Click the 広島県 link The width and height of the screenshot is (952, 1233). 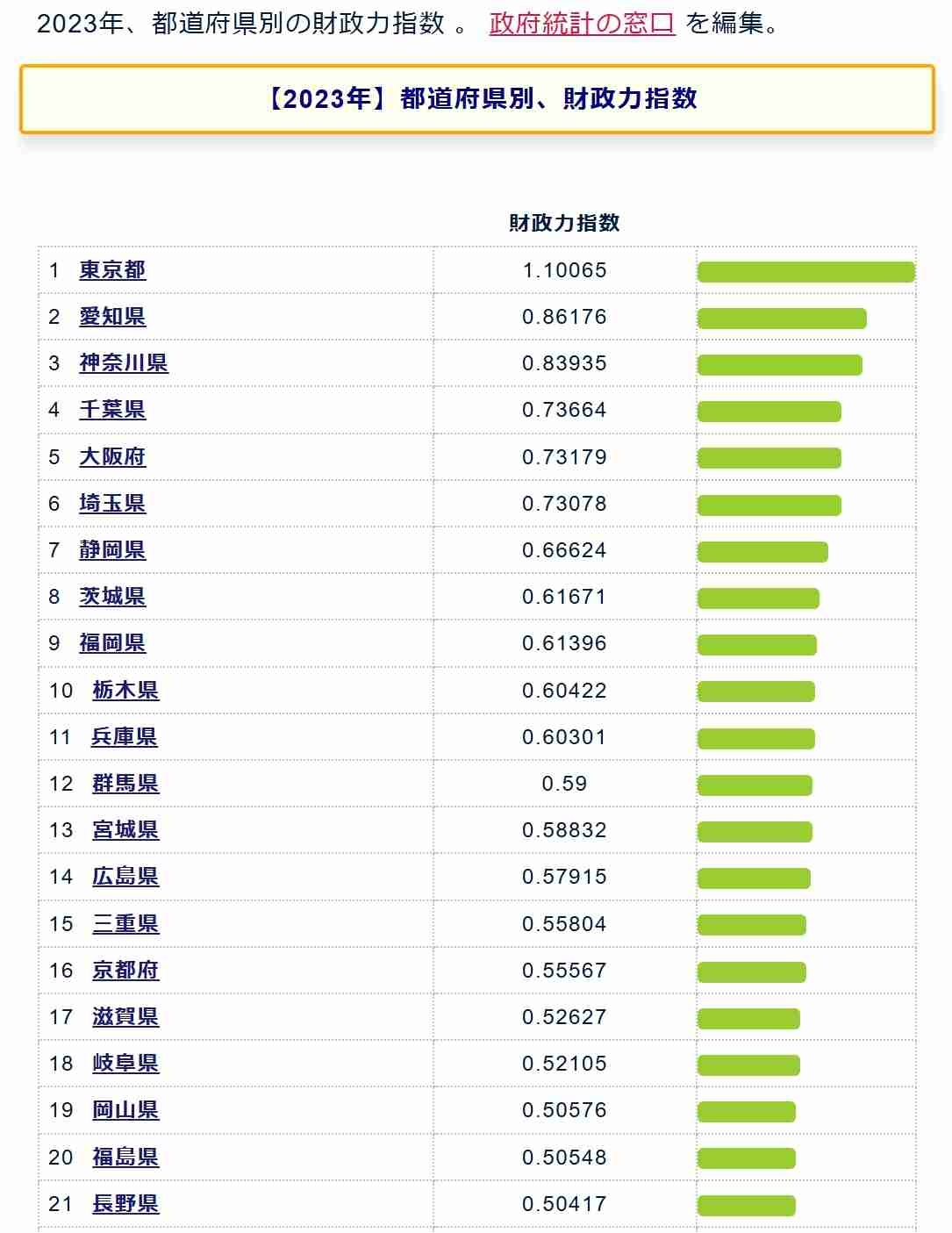pos(125,877)
